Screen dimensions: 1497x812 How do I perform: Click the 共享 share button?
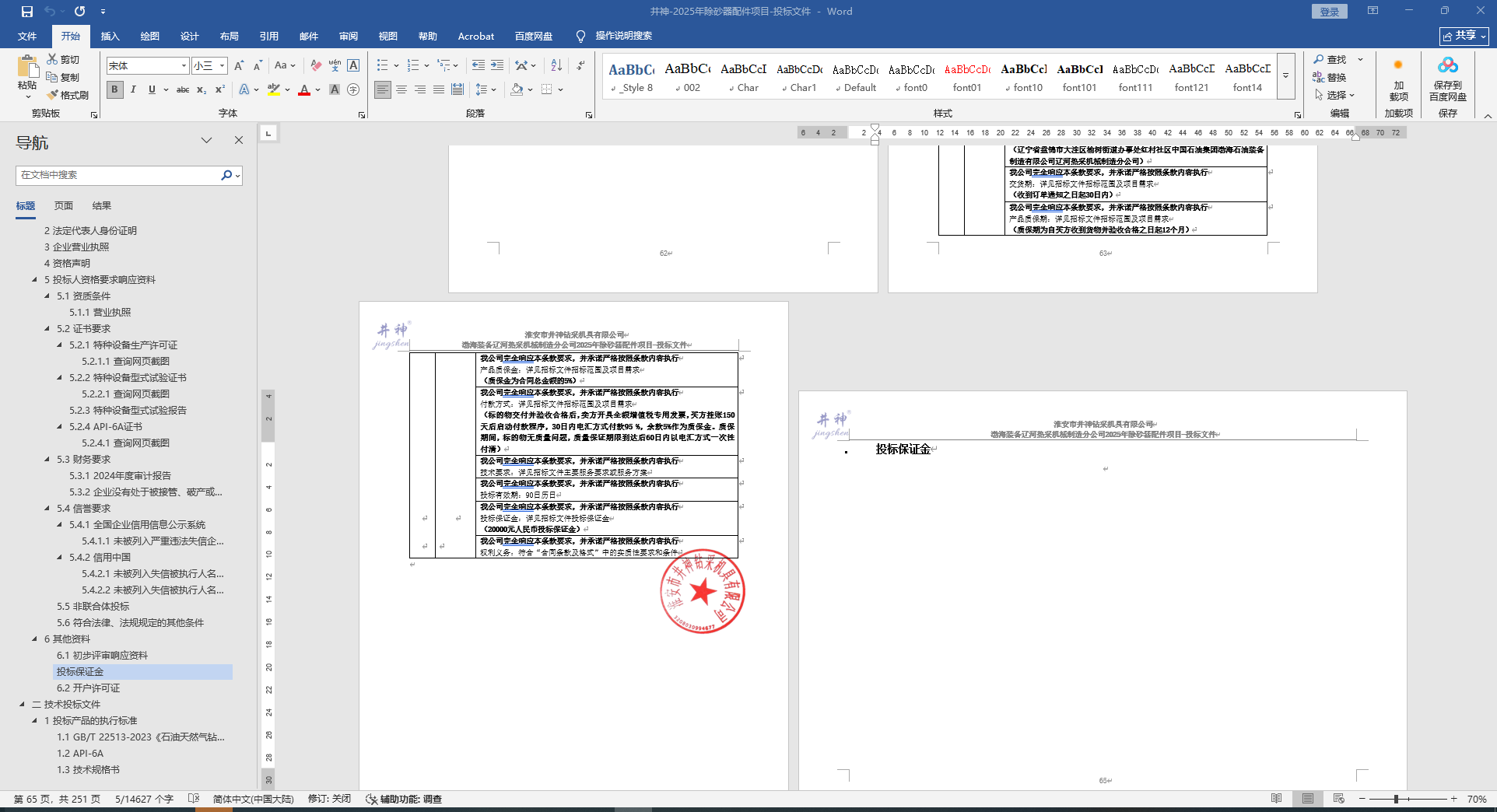[x=1464, y=36]
